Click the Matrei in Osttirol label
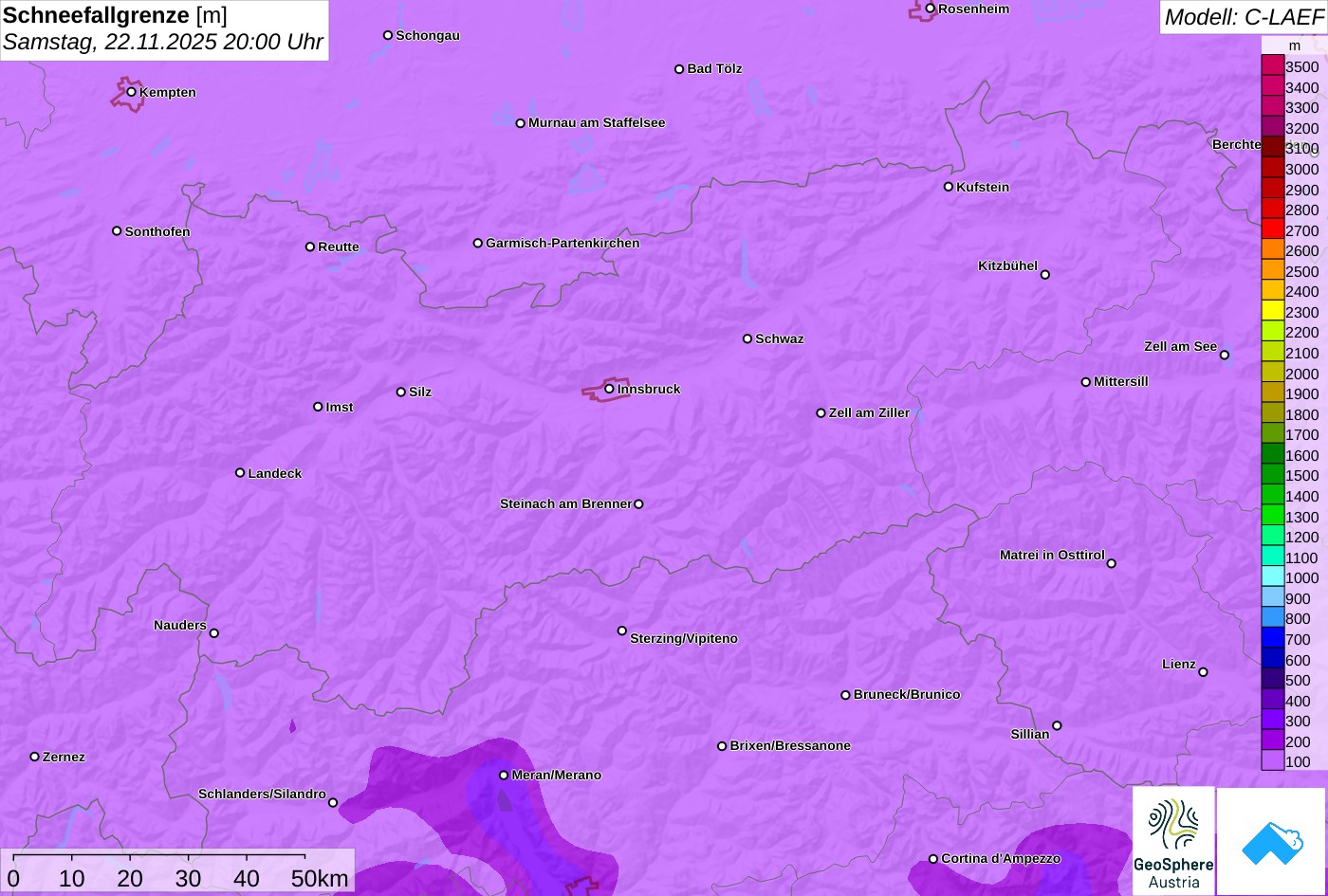Image resolution: width=1328 pixels, height=896 pixels. coord(1052,555)
